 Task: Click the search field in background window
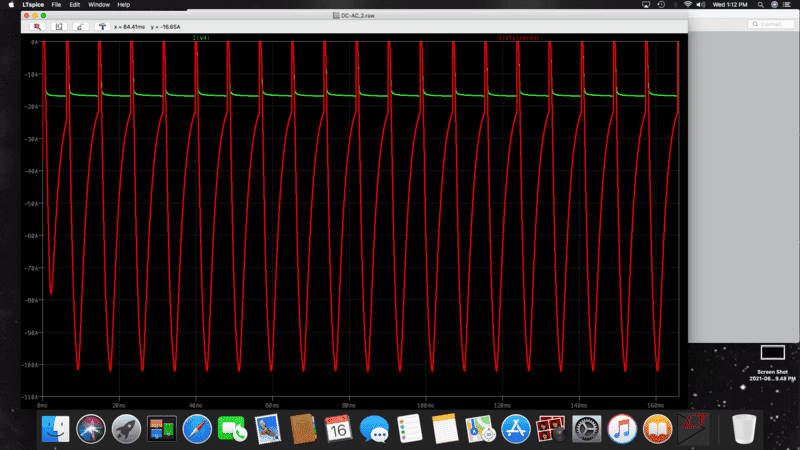tap(770, 24)
